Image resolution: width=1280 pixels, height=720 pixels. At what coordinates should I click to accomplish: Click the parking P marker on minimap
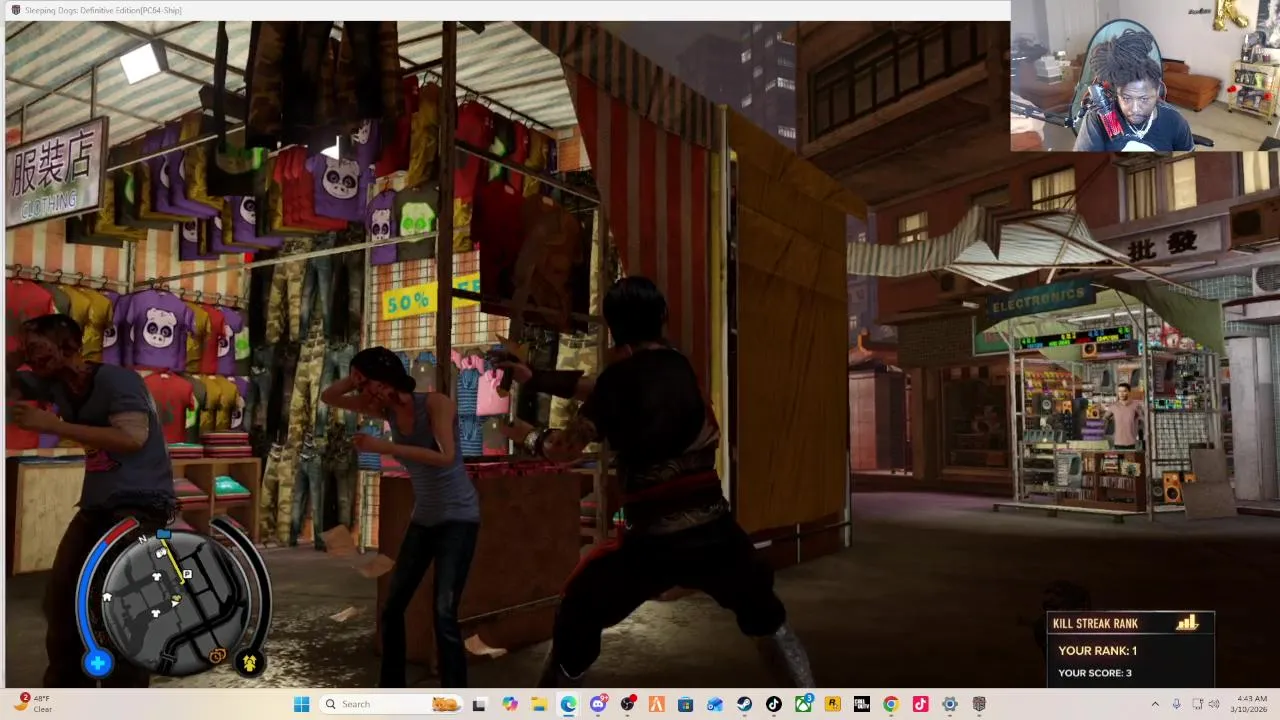point(186,574)
